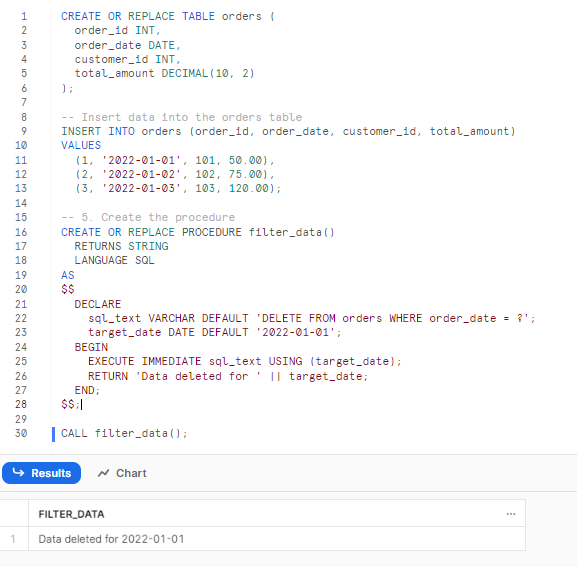Screen dimensions: 577x567
Task: Click the row (1, '2022-01-01', 101, 50.00)
Action: tap(174, 160)
